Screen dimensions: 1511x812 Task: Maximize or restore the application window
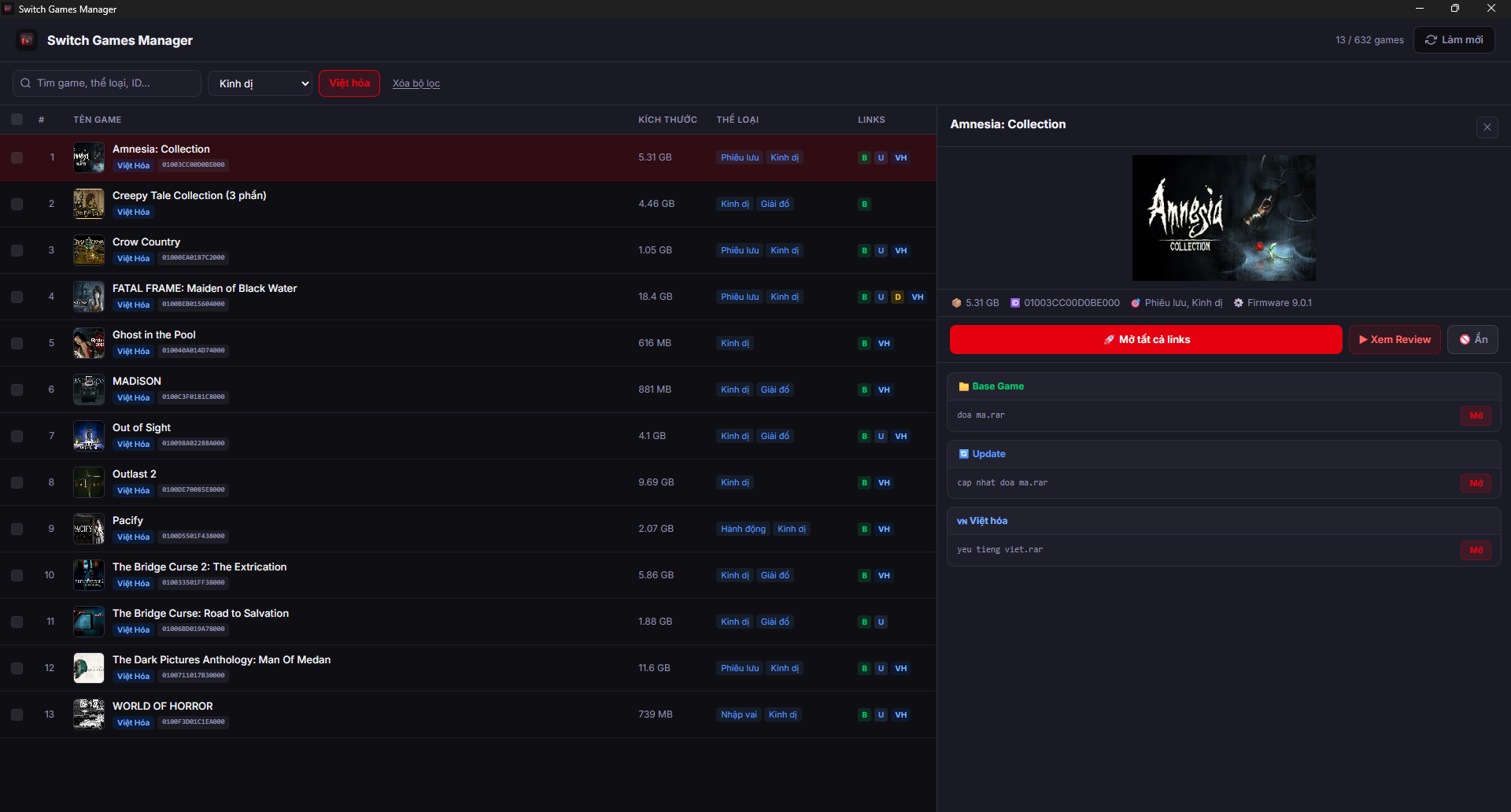tap(1455, 9)
